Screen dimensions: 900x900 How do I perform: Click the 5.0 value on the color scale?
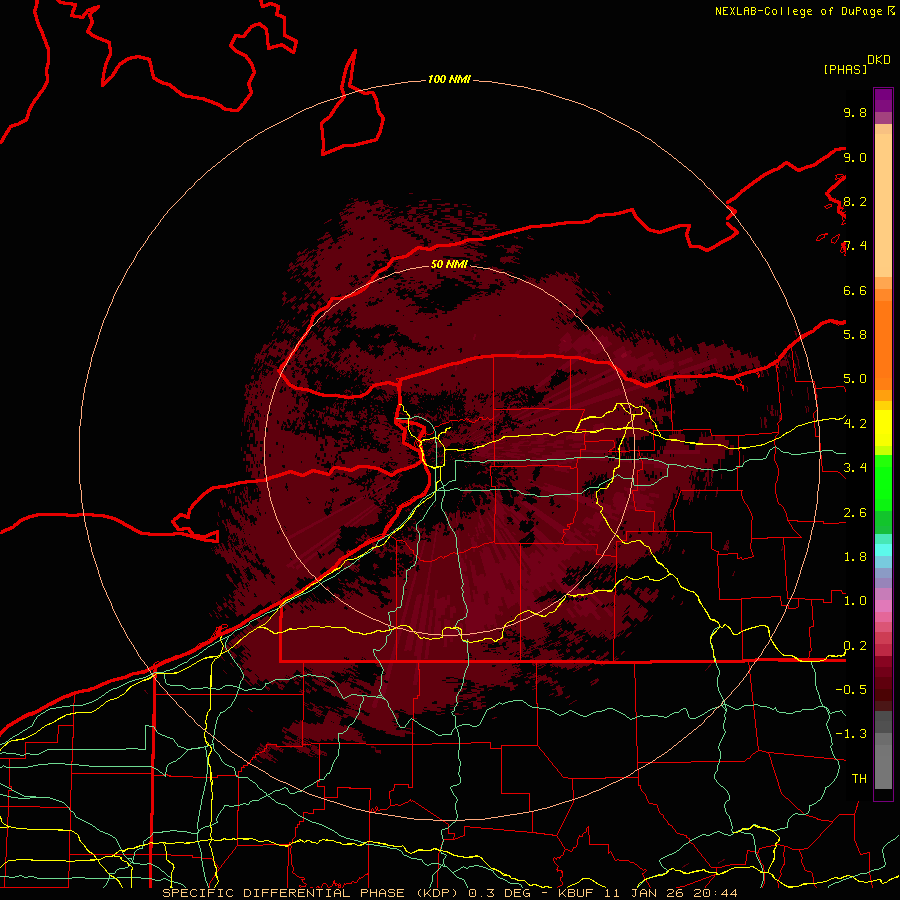click(x=855, y=379)
